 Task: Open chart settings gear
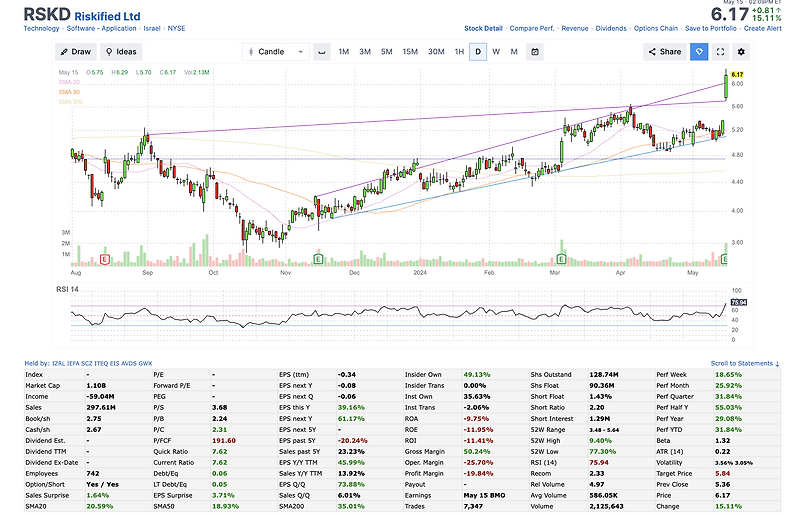click(741, 52)
